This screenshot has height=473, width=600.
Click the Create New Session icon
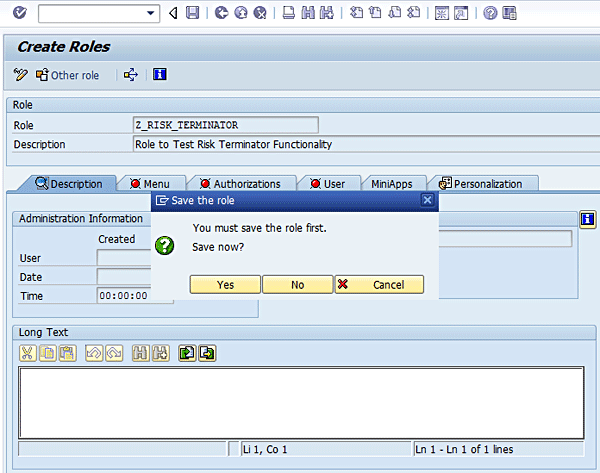click(442, 13)
